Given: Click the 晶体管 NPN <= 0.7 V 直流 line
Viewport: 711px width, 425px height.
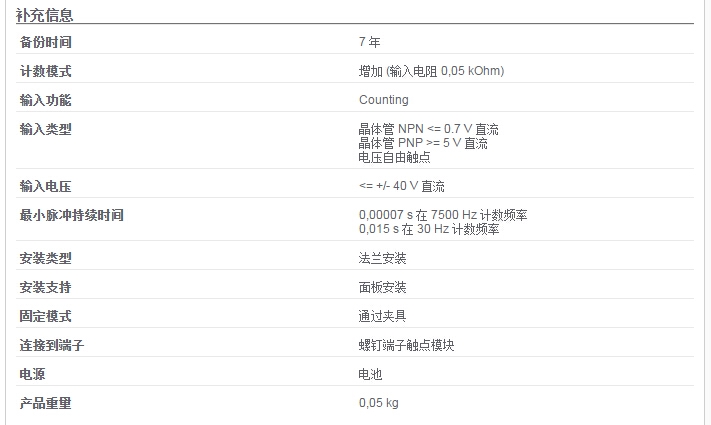Looking at the screenshot, I should [x=429, y=129].
